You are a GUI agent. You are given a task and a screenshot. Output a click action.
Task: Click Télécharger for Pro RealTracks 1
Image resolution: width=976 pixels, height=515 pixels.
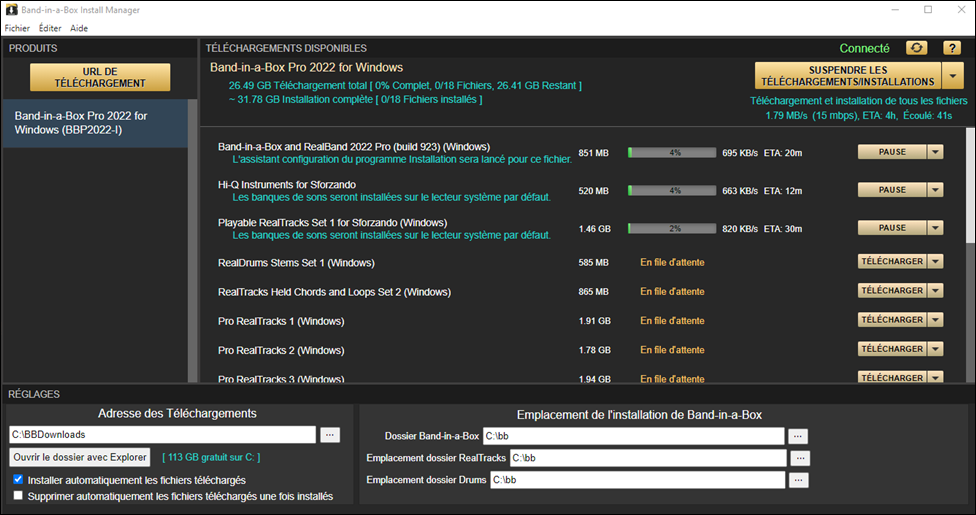point(892,320)
